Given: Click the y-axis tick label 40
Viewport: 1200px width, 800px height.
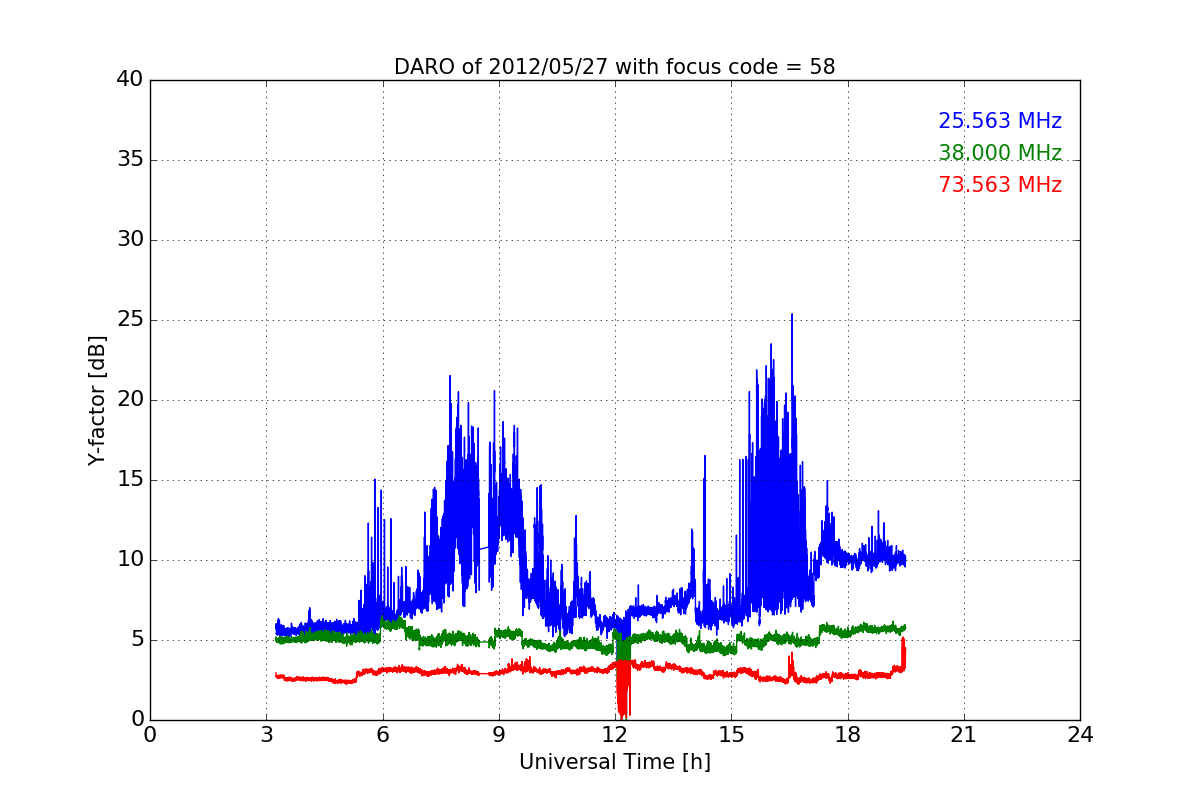Looking at the screenshot, I should [130, 80].
